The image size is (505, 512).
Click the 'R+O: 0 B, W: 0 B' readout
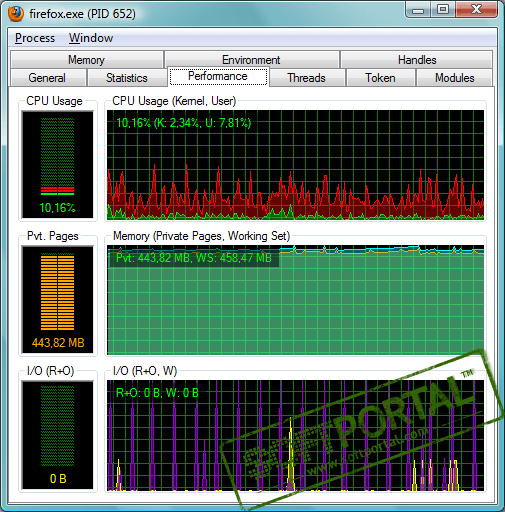157,393
